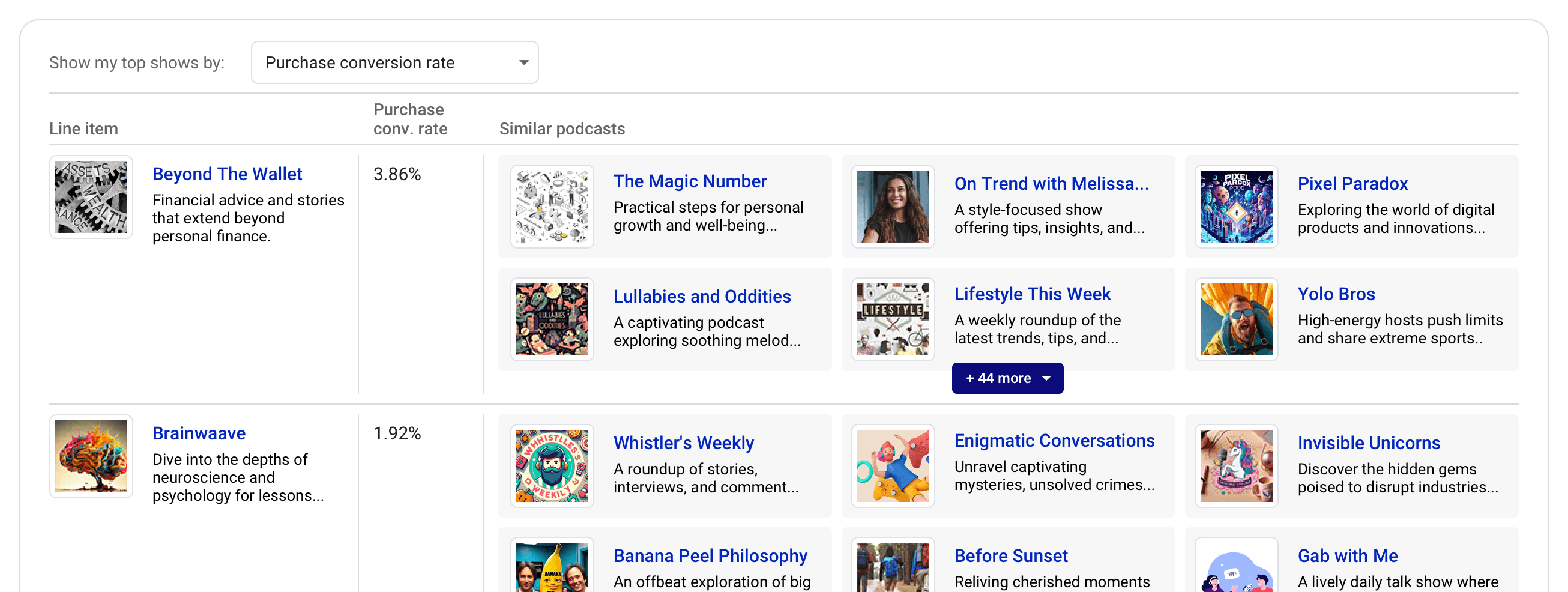Open Yolo Bros podcast link

1336,294
